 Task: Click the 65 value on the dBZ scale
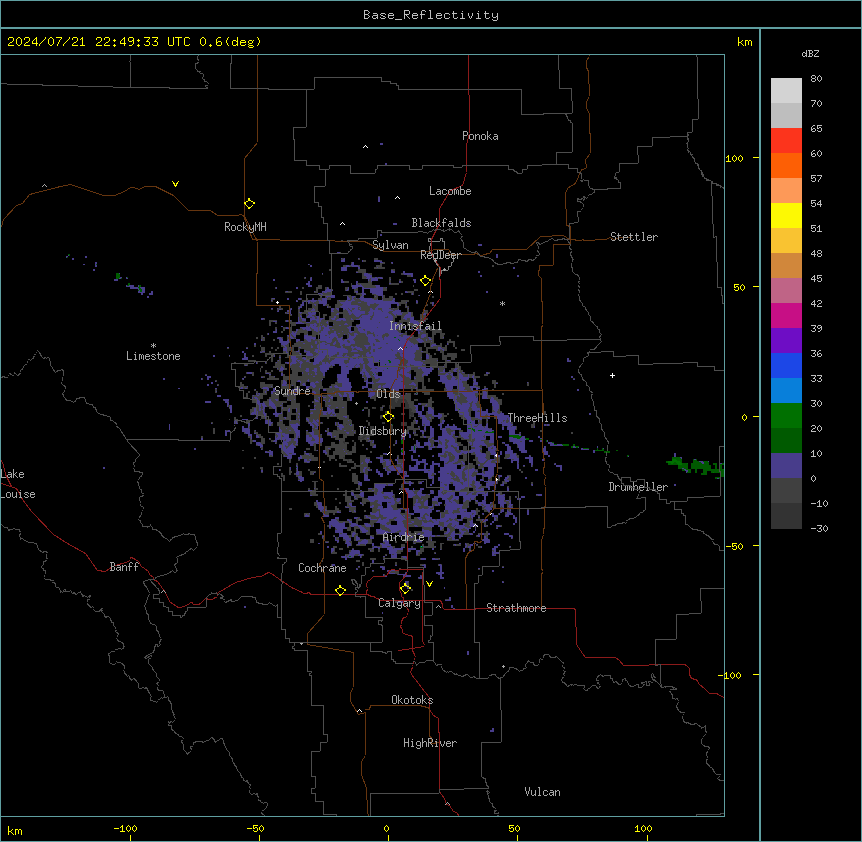pos(816,129)
